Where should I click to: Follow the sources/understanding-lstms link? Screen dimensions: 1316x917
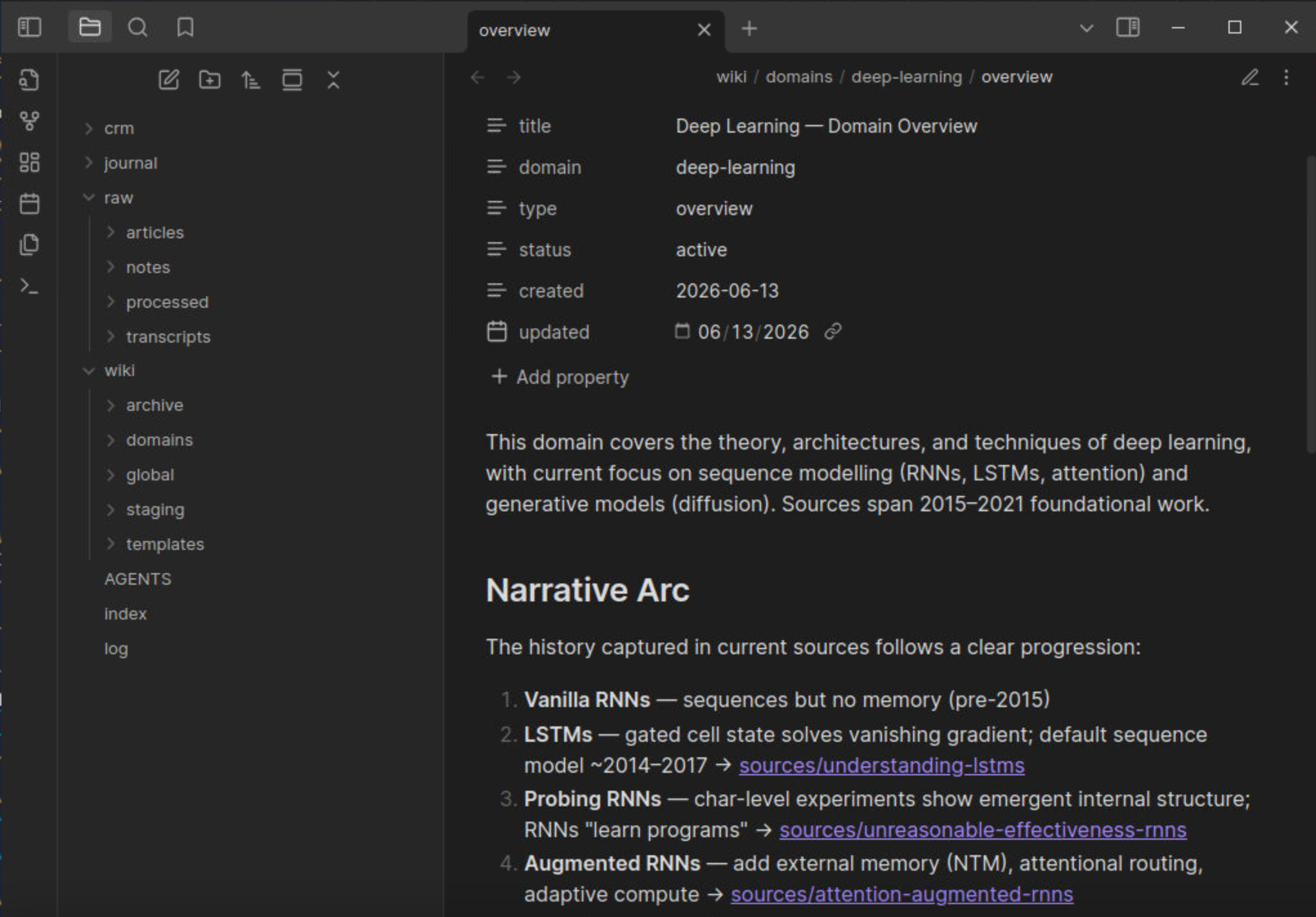[881, 766]
